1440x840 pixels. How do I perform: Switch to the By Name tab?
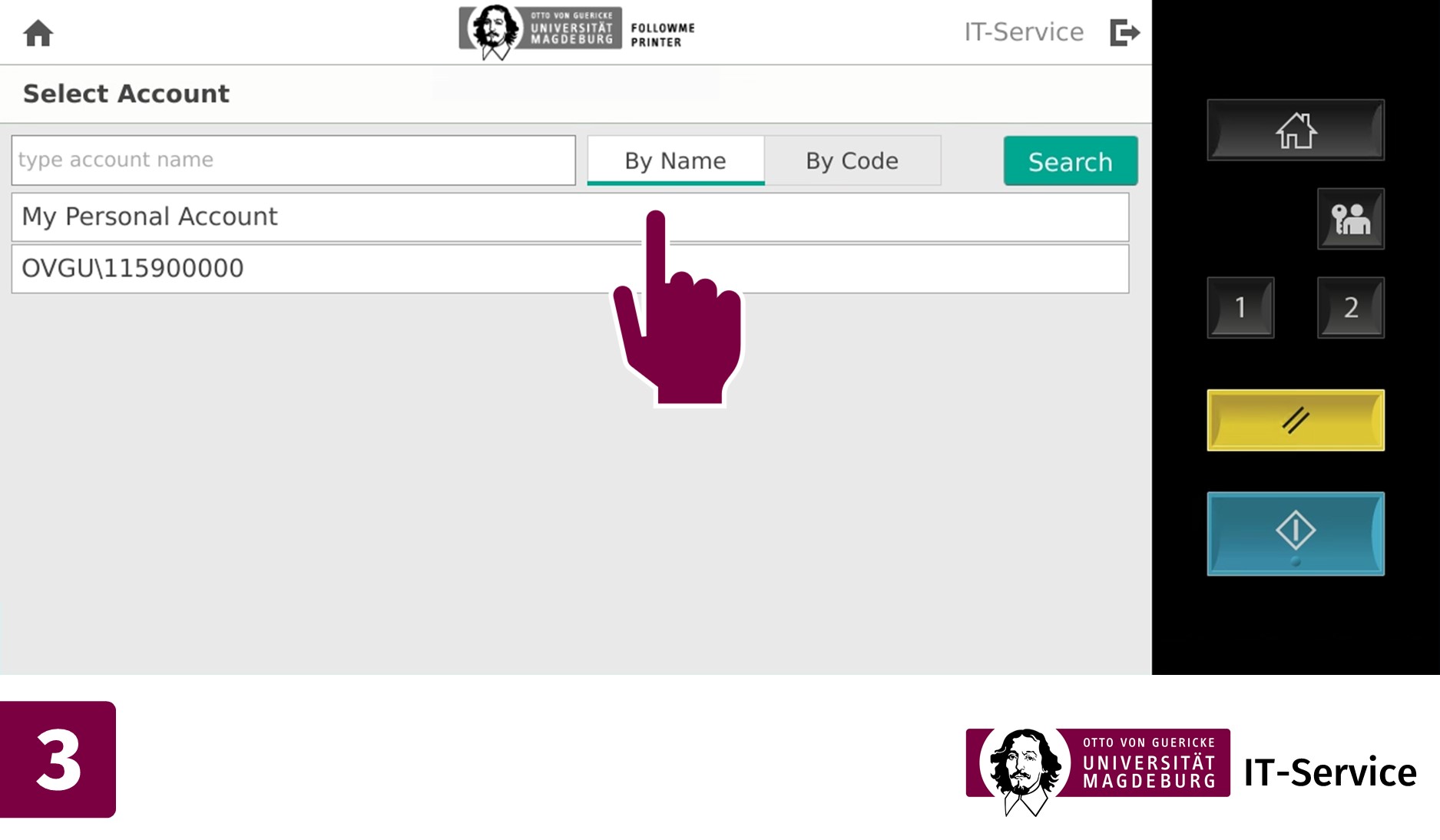pyautogui.click(x=676, y=160)
